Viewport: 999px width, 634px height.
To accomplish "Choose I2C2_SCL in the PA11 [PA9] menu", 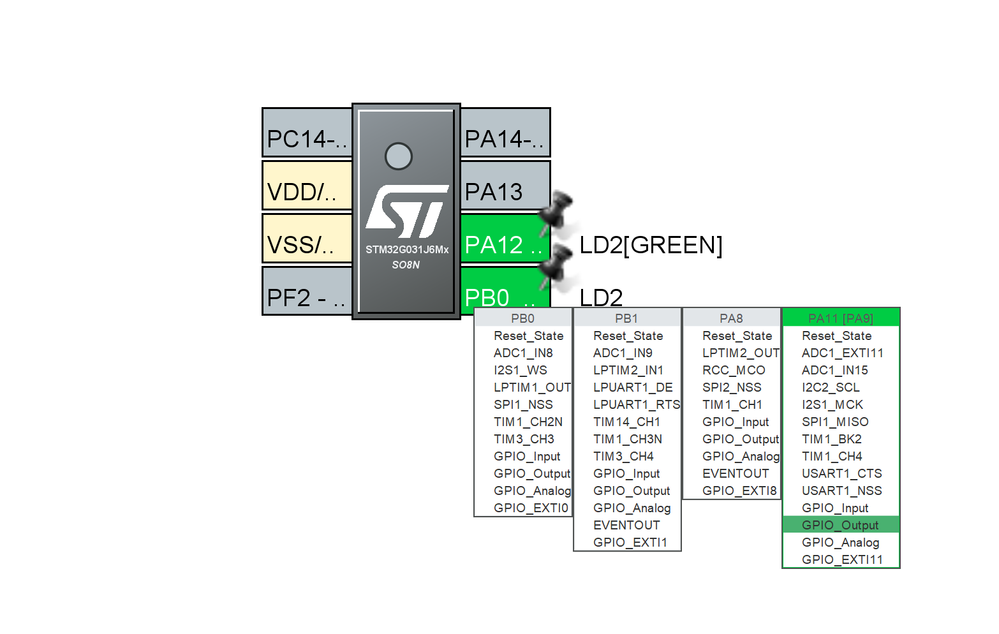I will pyautogui.click(x=841, y=387).
